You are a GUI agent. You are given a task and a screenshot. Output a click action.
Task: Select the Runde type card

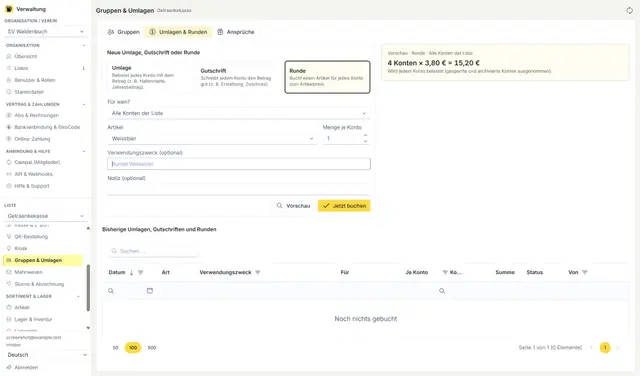tap(327, 77)
